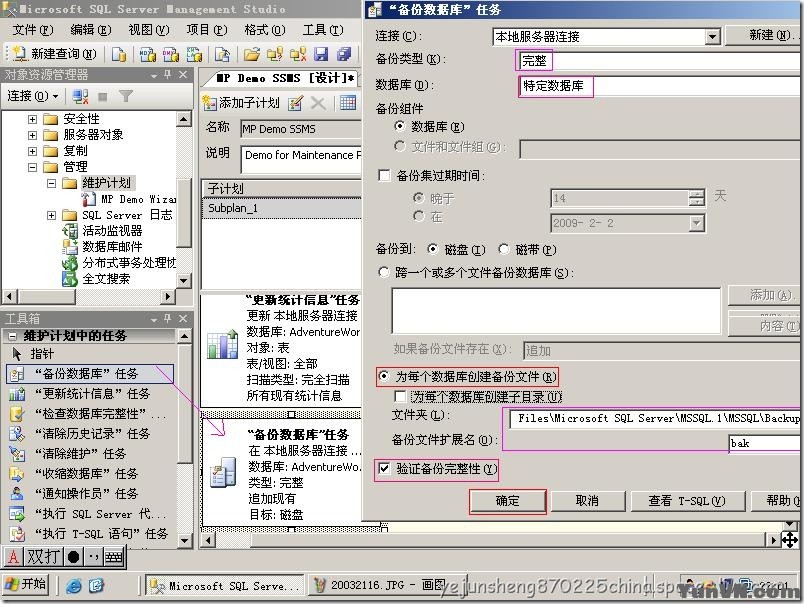Click the 开始 Start button
The image size is (804, 604).
(26, 585)
